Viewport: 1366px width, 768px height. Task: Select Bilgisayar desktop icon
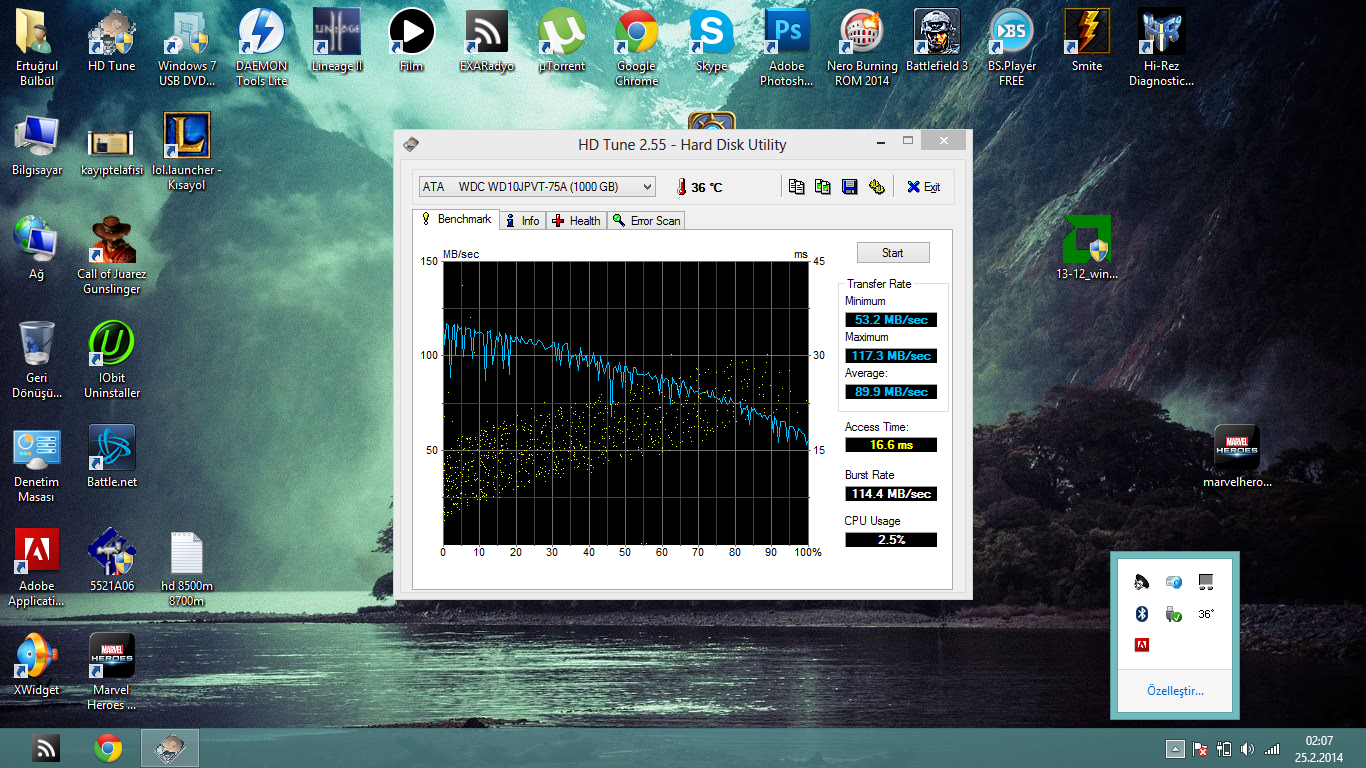(x=37, y=145)
